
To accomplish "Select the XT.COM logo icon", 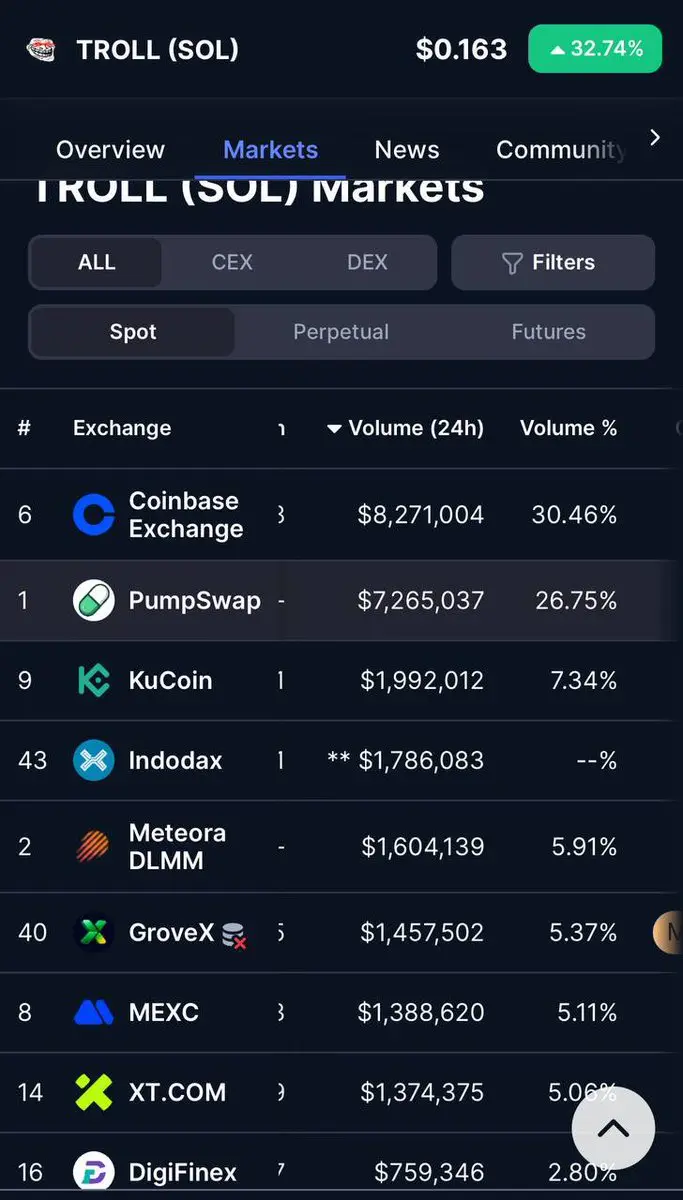I will tap(94, 1092).
